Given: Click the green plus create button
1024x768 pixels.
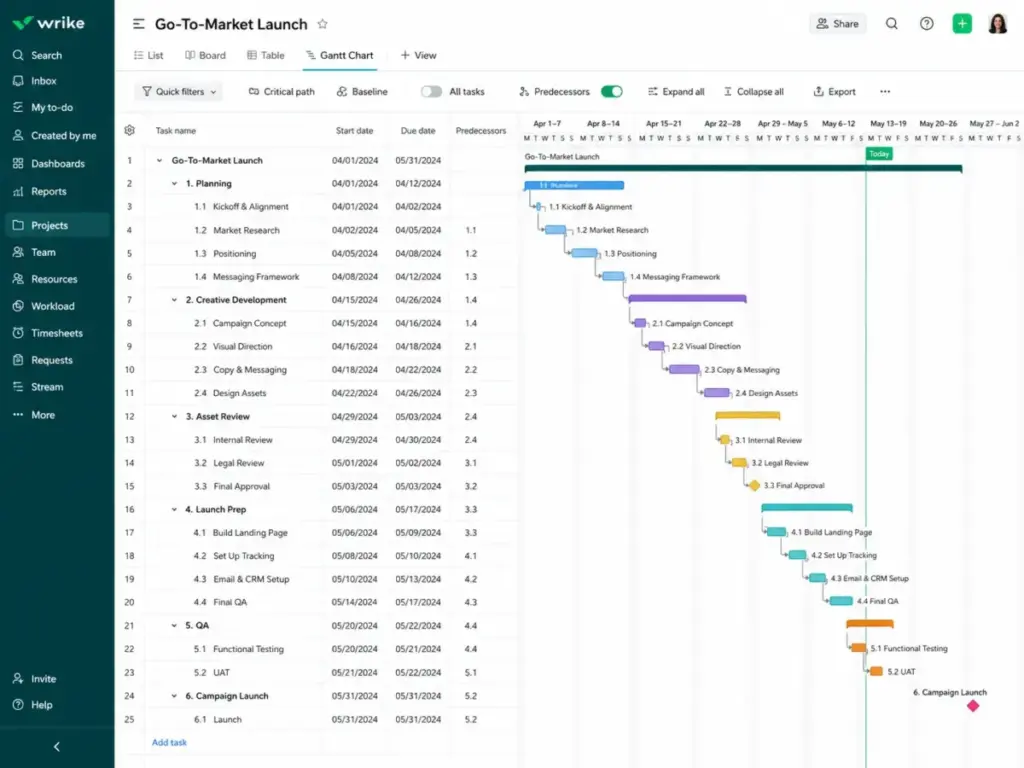Looking at the screenshot, I should point(962,24).
